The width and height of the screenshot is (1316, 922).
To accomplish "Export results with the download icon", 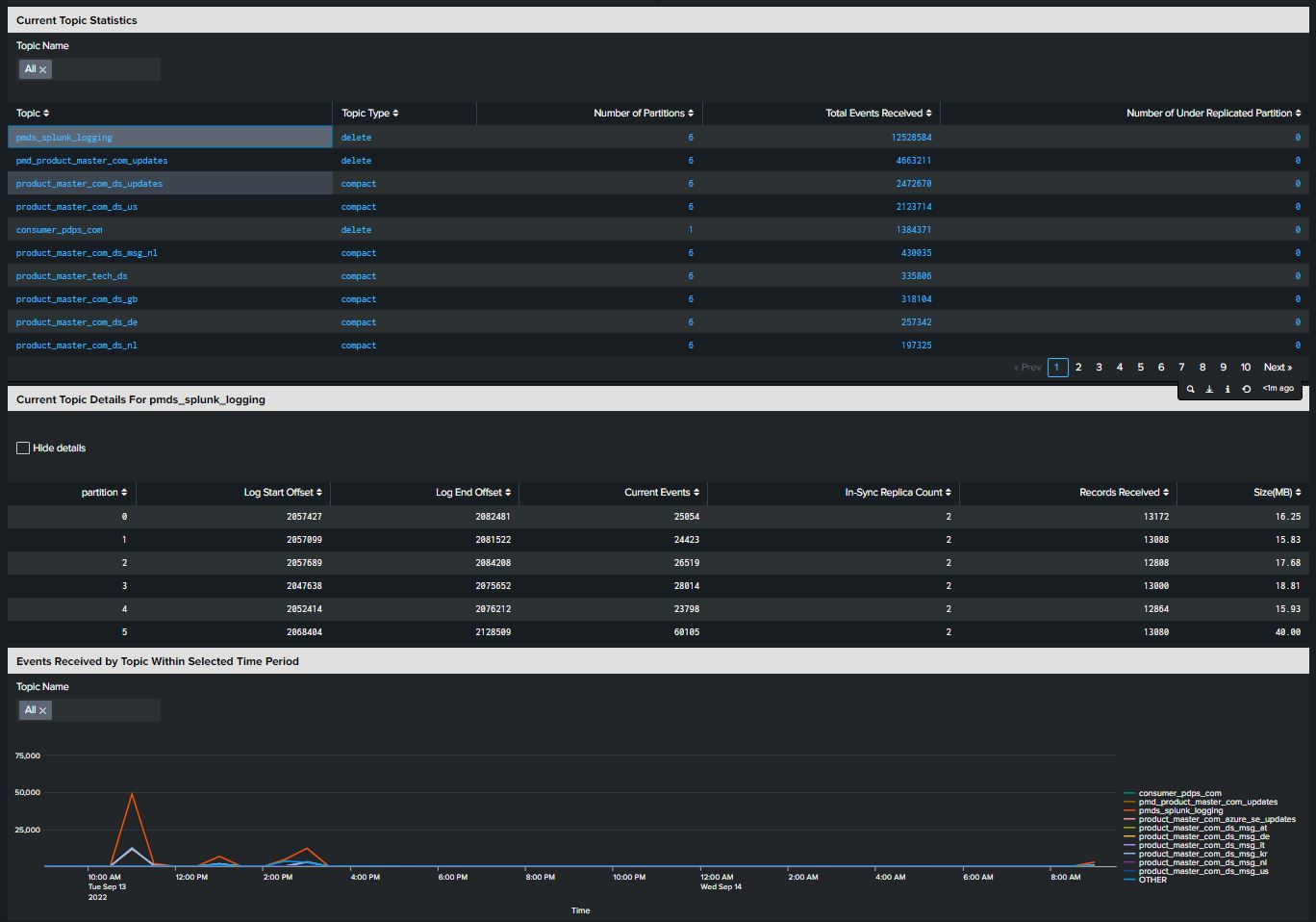I will (1209, 389).
